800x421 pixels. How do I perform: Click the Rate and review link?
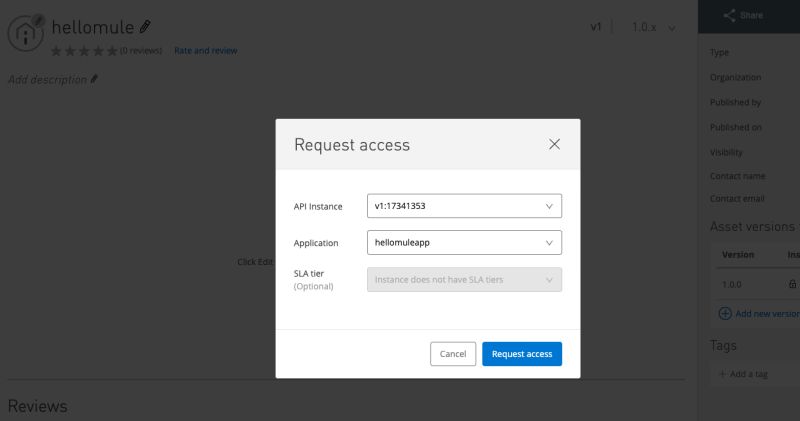click(206, 51)
